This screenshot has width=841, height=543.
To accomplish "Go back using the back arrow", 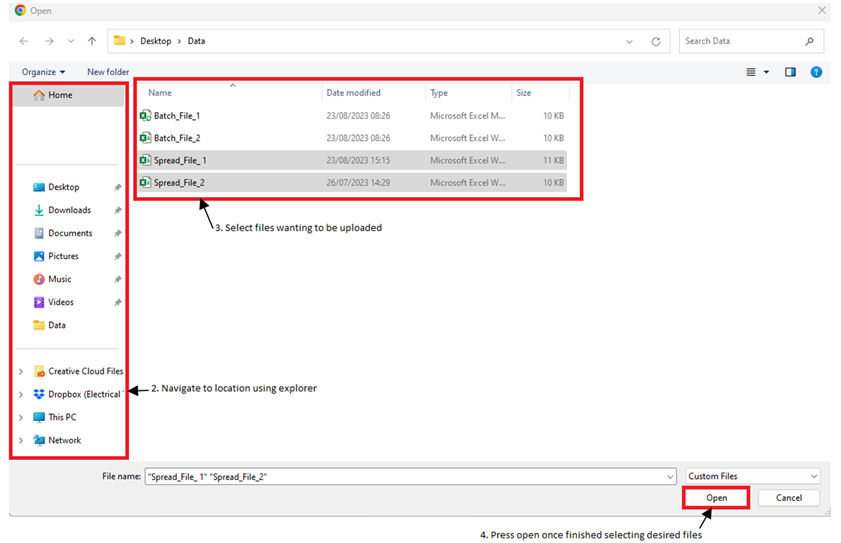I will (24, 41).
